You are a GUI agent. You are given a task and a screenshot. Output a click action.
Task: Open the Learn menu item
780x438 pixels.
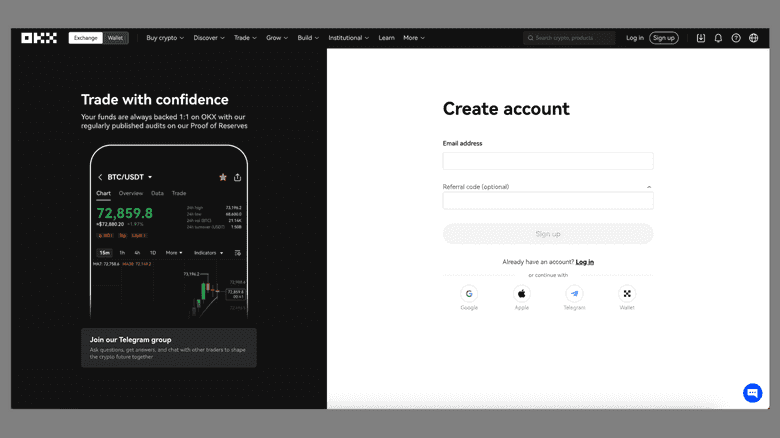tap(386, 38)
